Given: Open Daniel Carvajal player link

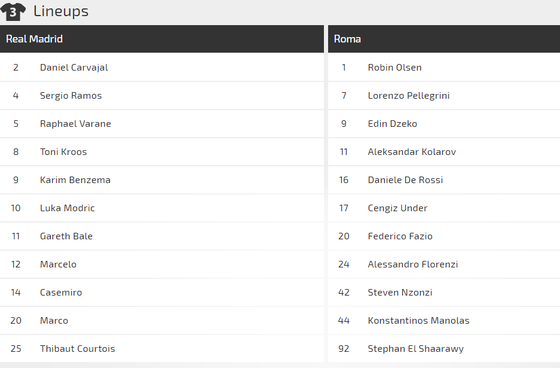Looking at the screenshot, I should (74, 68).
